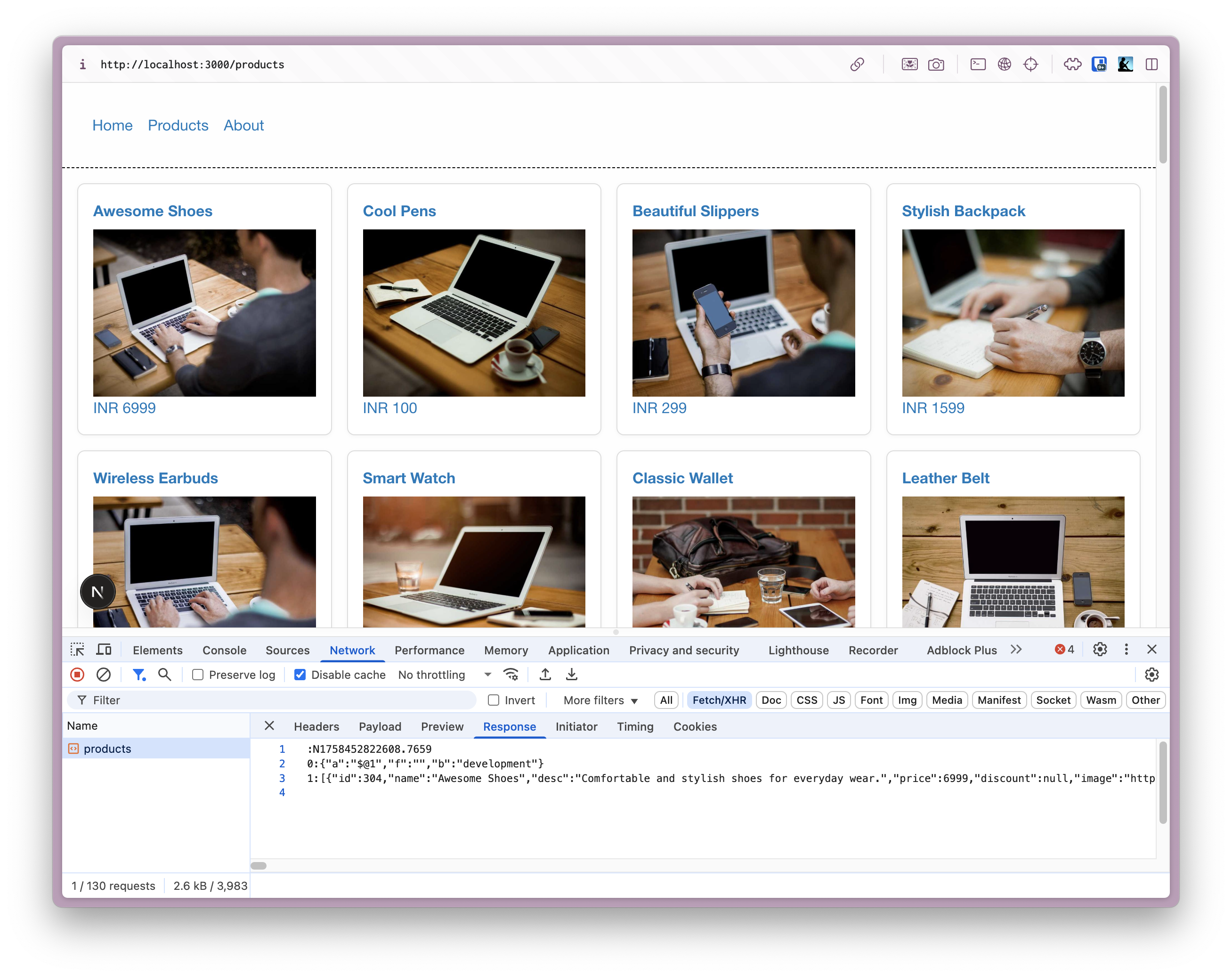The height and width of the screenshot is (977, 1232).
Task: Click the import HAR upload icon
Action: point(545,675)
